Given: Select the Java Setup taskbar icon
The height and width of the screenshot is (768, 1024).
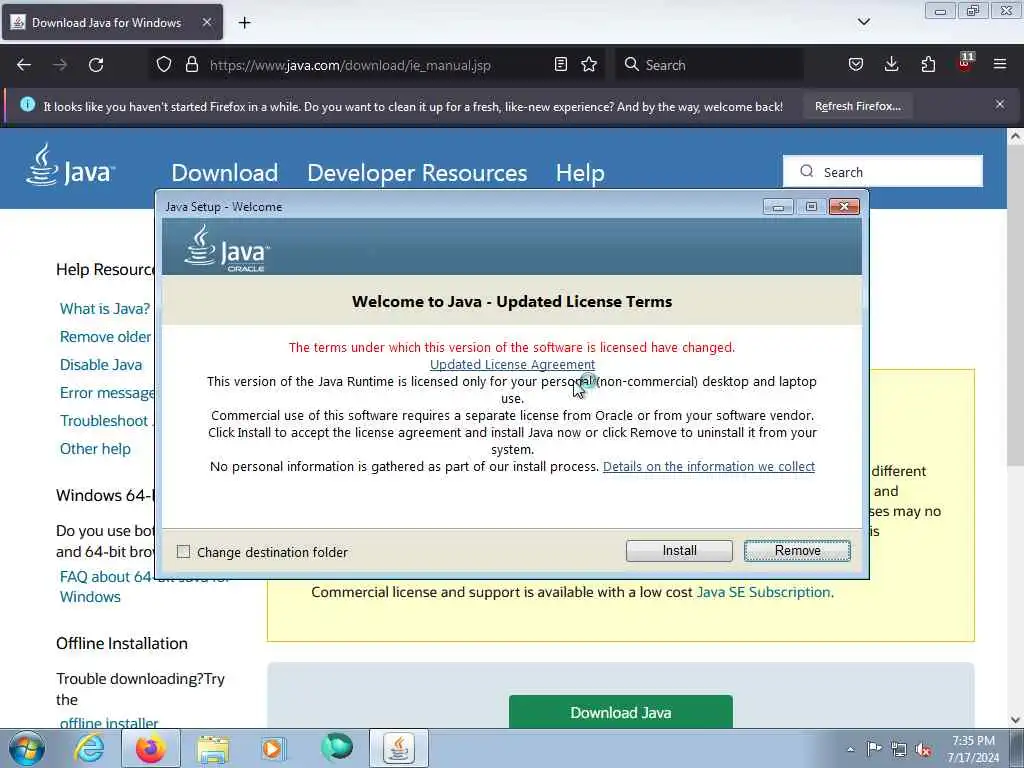Looking at the screenshot, I should (399, 748).
